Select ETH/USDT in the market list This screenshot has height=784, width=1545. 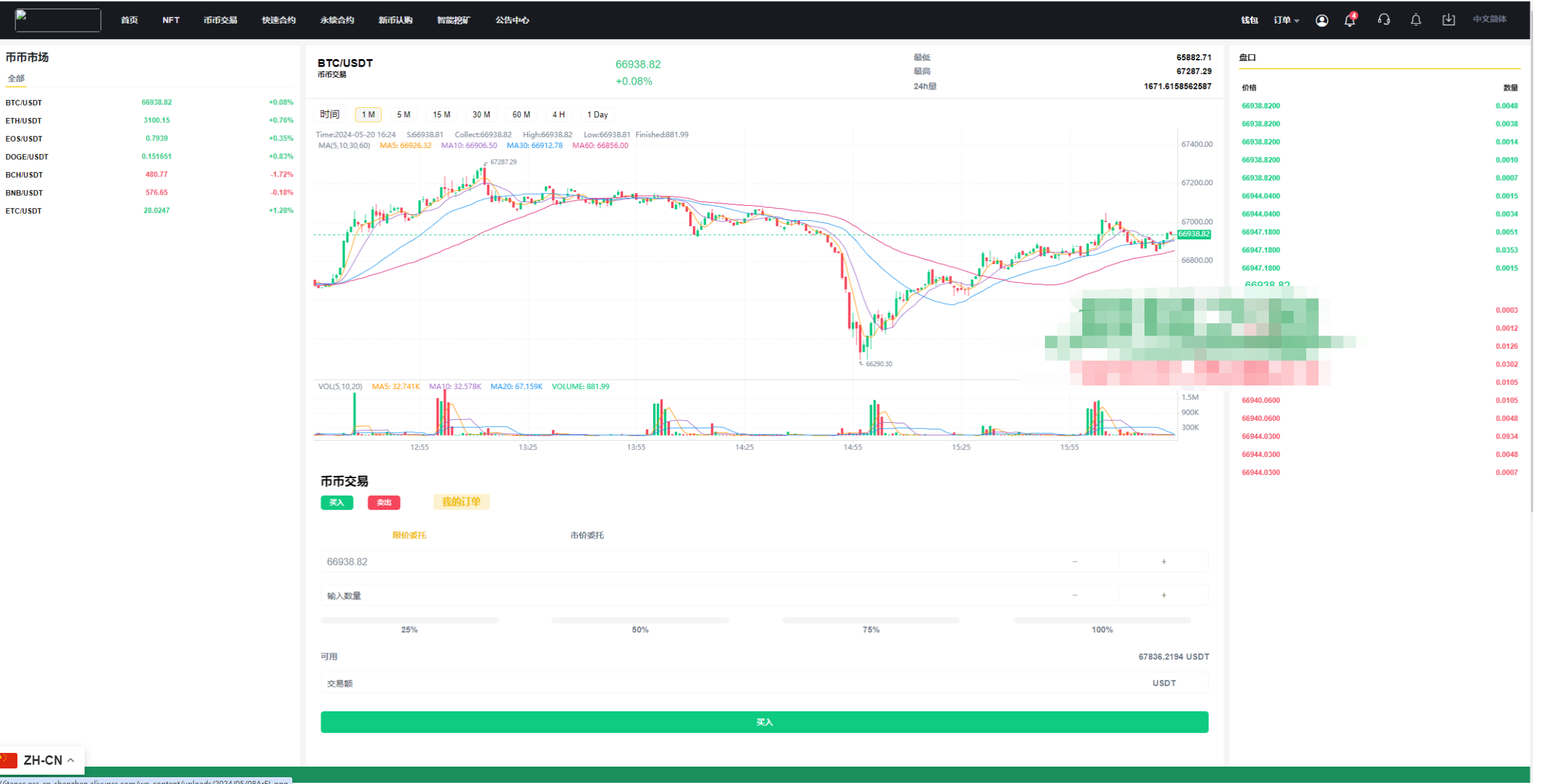click(24, 121)
